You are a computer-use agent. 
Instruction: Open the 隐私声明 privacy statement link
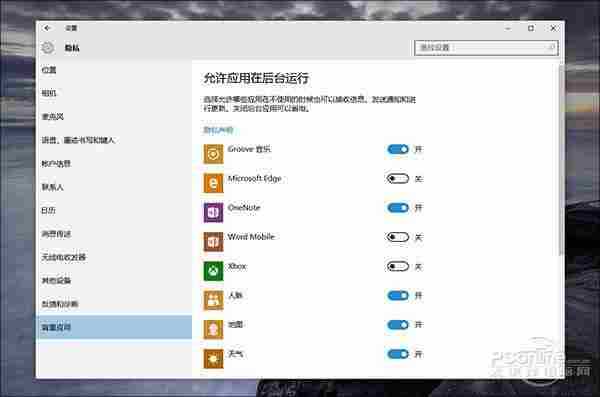(x=218, y=130)
